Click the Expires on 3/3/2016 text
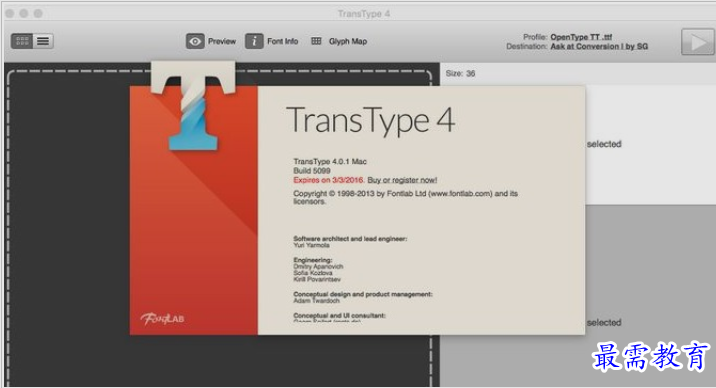The image size is (716, 388). [328, 180]
